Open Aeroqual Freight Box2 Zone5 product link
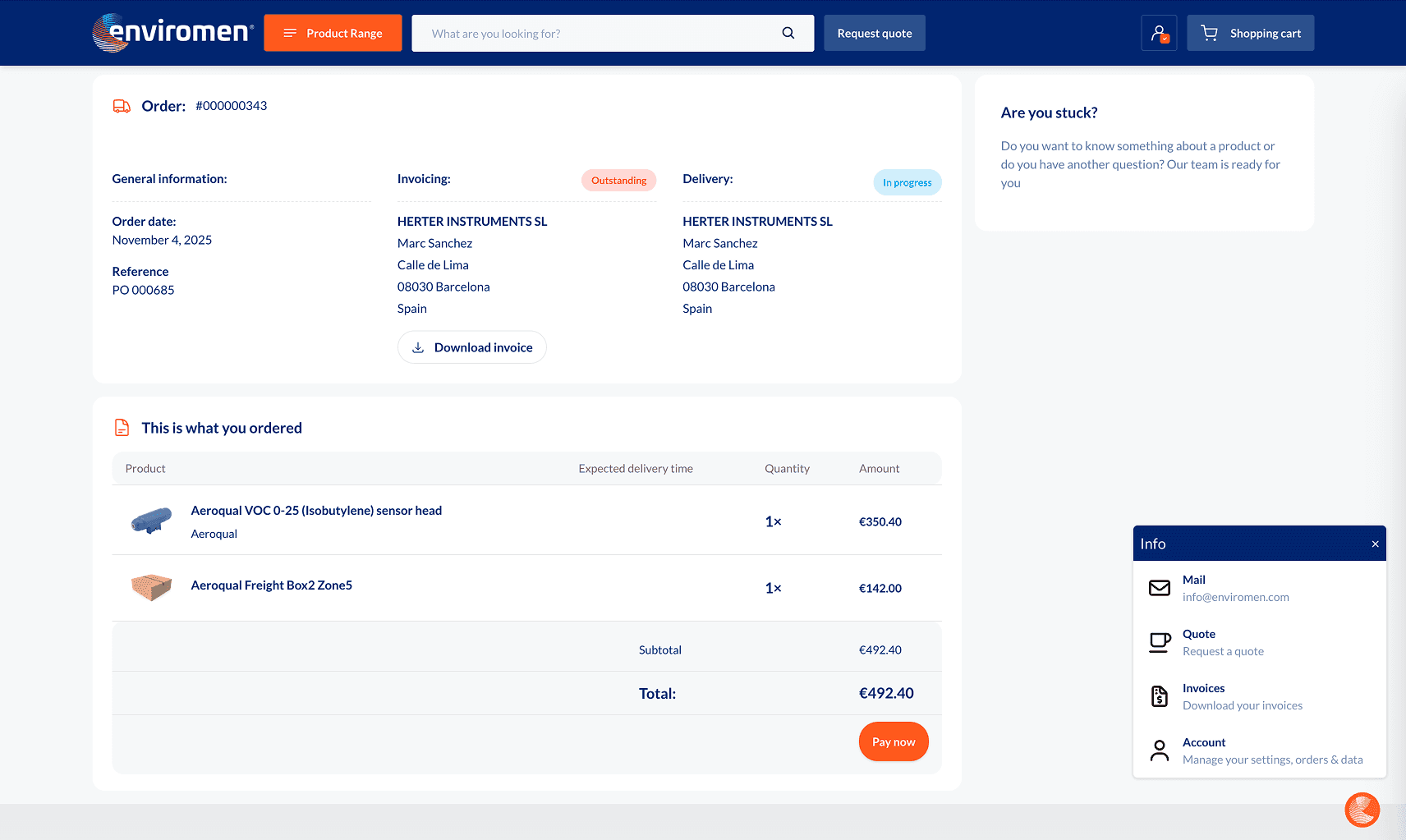Screen dimensions: 1406x840 (272, 585)
